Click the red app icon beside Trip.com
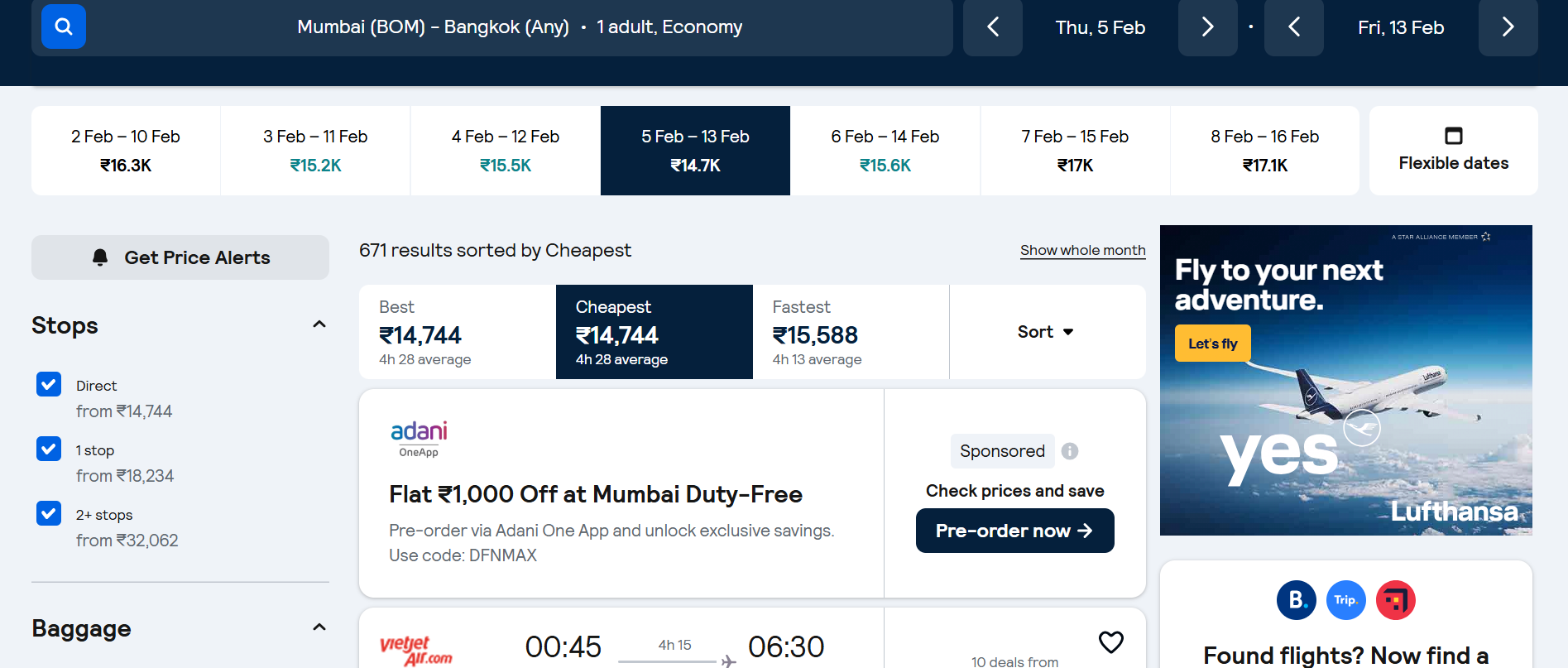The width and height of the screenshot is (1568, 668). (x=1396, y=600)
